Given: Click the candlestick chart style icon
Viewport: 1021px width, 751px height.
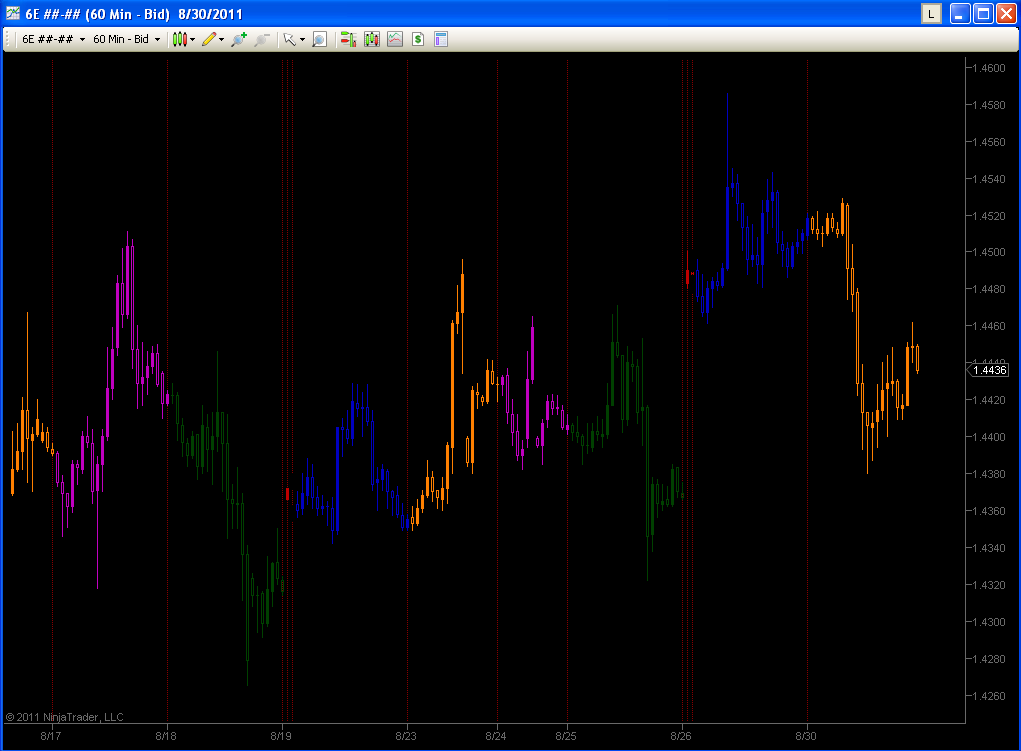Looking at the screenshot, I should coord(180,39).
